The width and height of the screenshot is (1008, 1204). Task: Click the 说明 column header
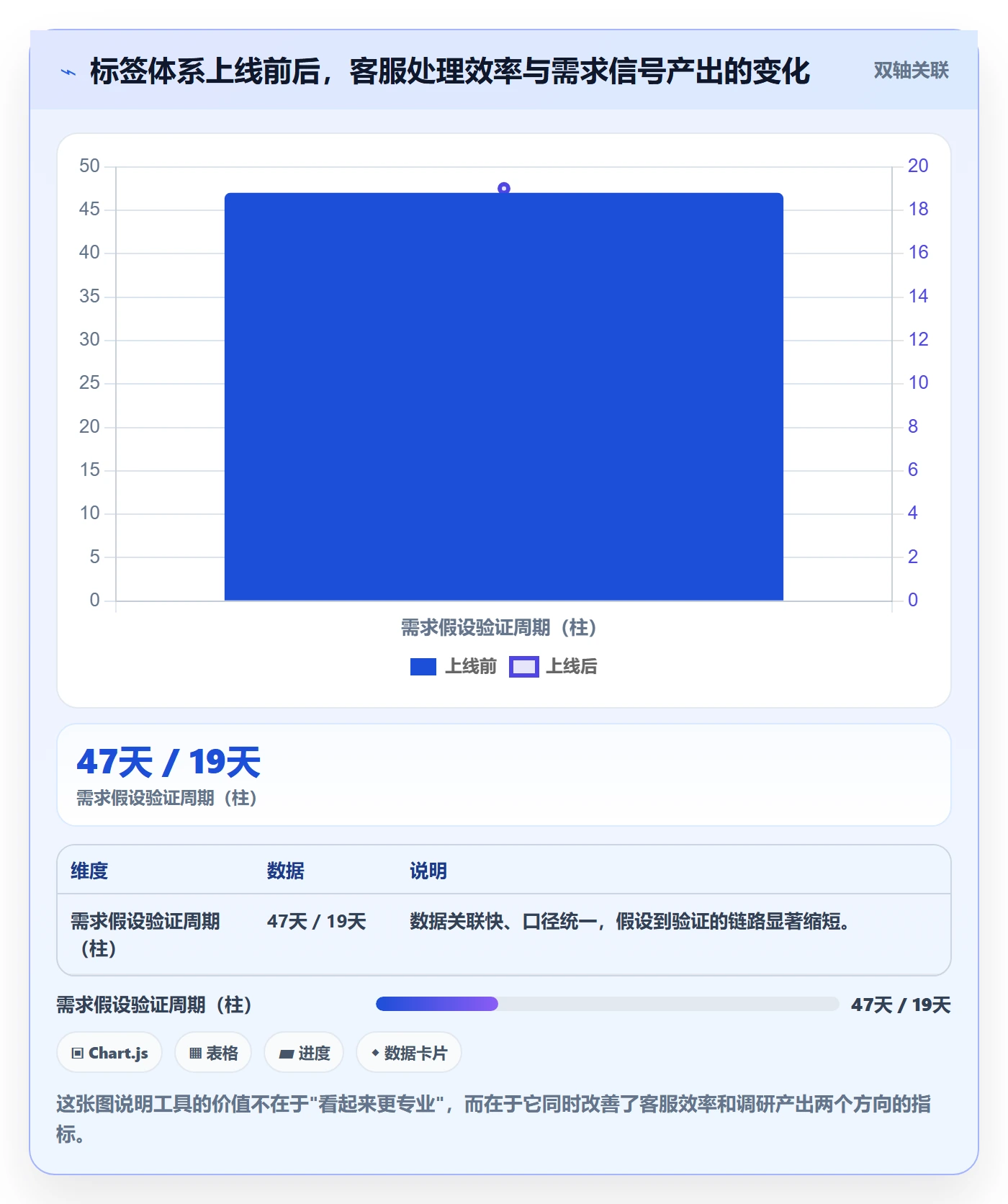(428, 871)
